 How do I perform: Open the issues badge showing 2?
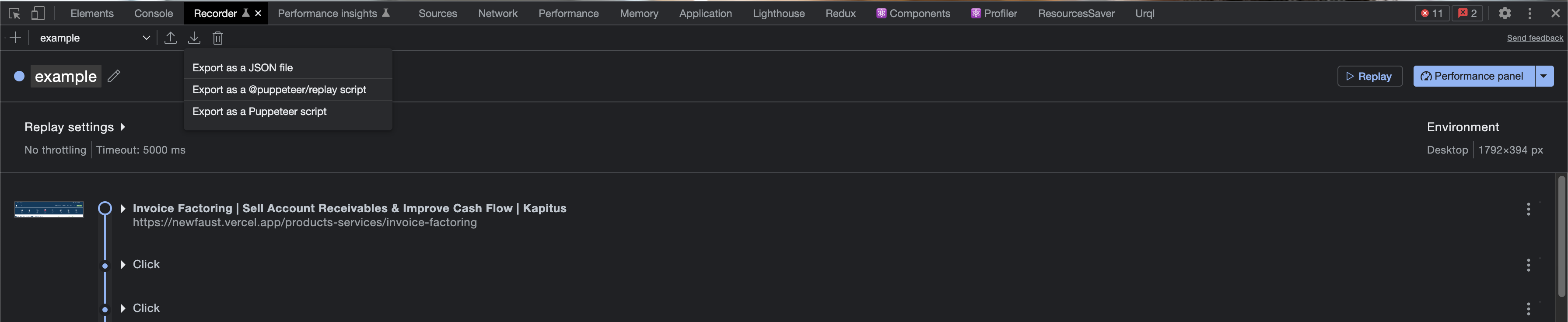pos(1467,13)
